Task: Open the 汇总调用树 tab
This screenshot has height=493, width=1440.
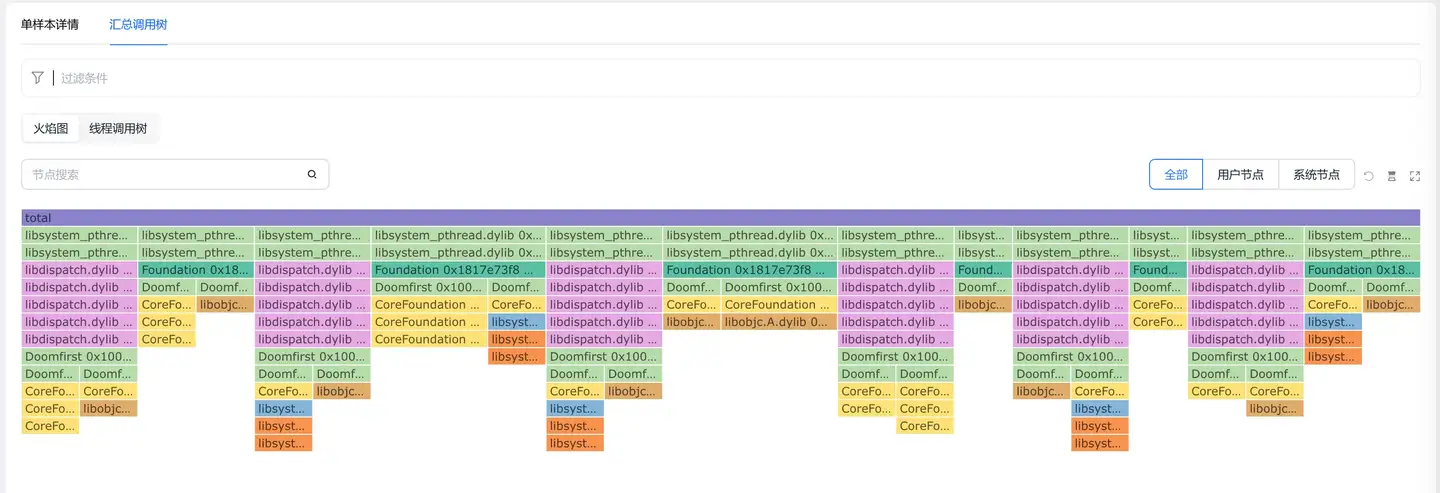Action: pos(138,24)
